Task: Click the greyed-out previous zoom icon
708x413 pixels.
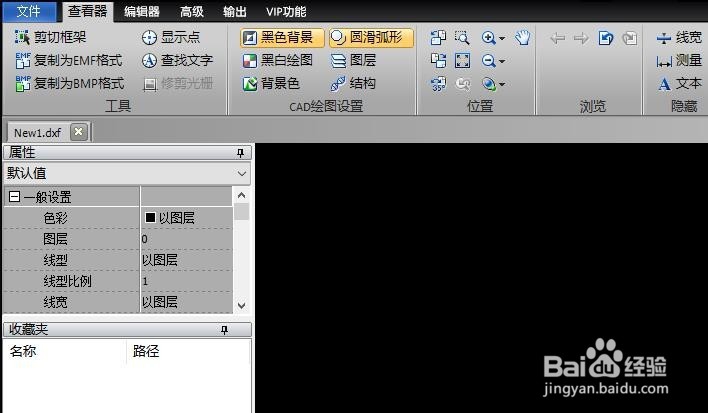Action: 462,84
